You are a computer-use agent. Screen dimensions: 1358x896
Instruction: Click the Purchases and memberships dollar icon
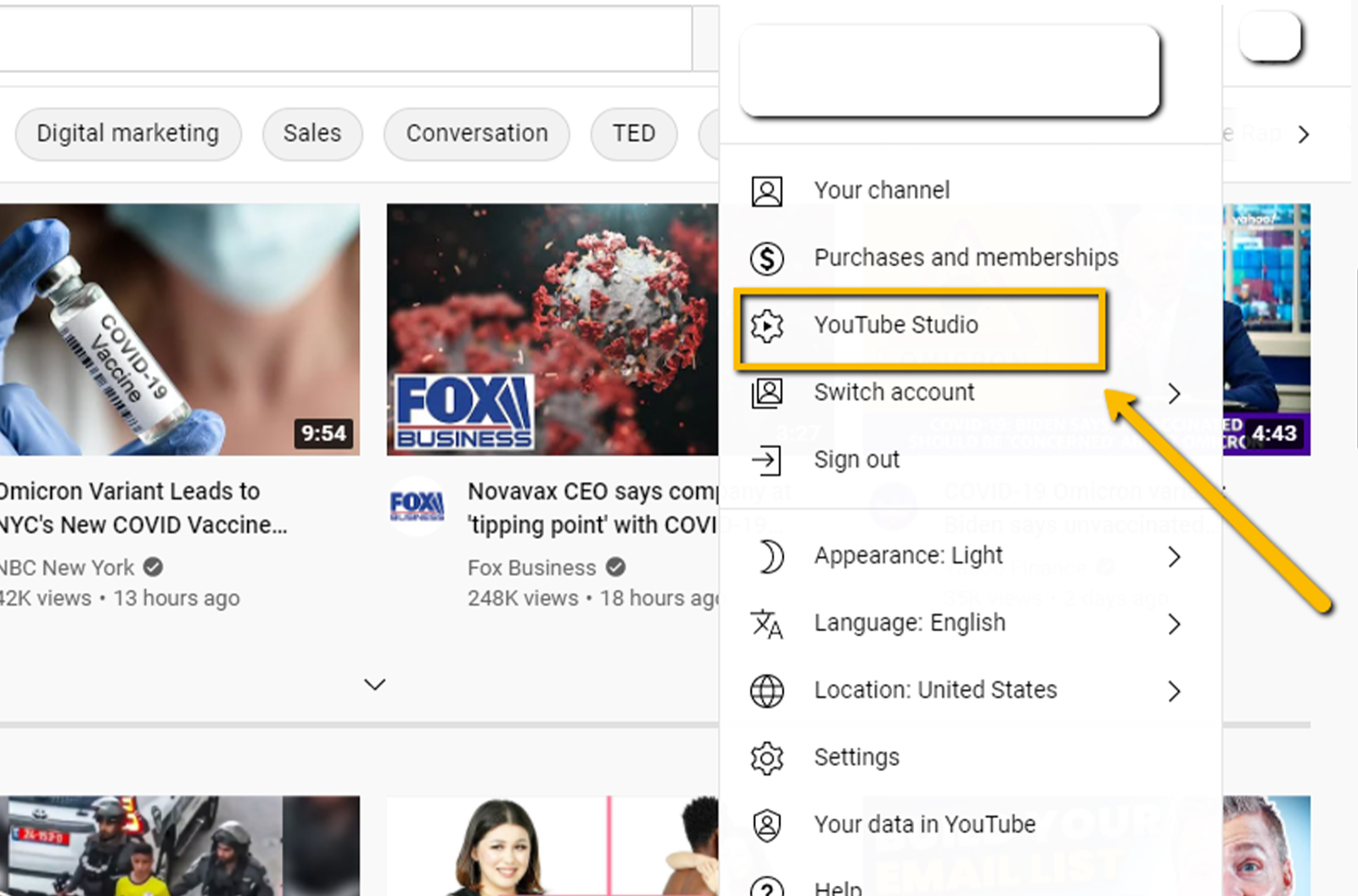pos(766,258)
